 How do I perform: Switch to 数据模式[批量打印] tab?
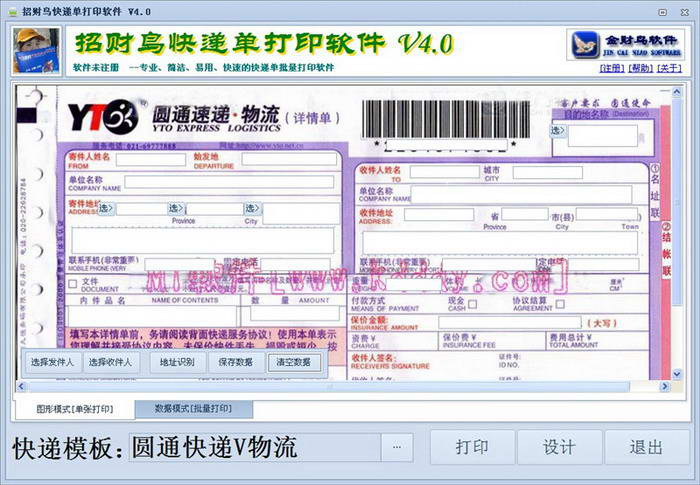(x=193, y=409)
